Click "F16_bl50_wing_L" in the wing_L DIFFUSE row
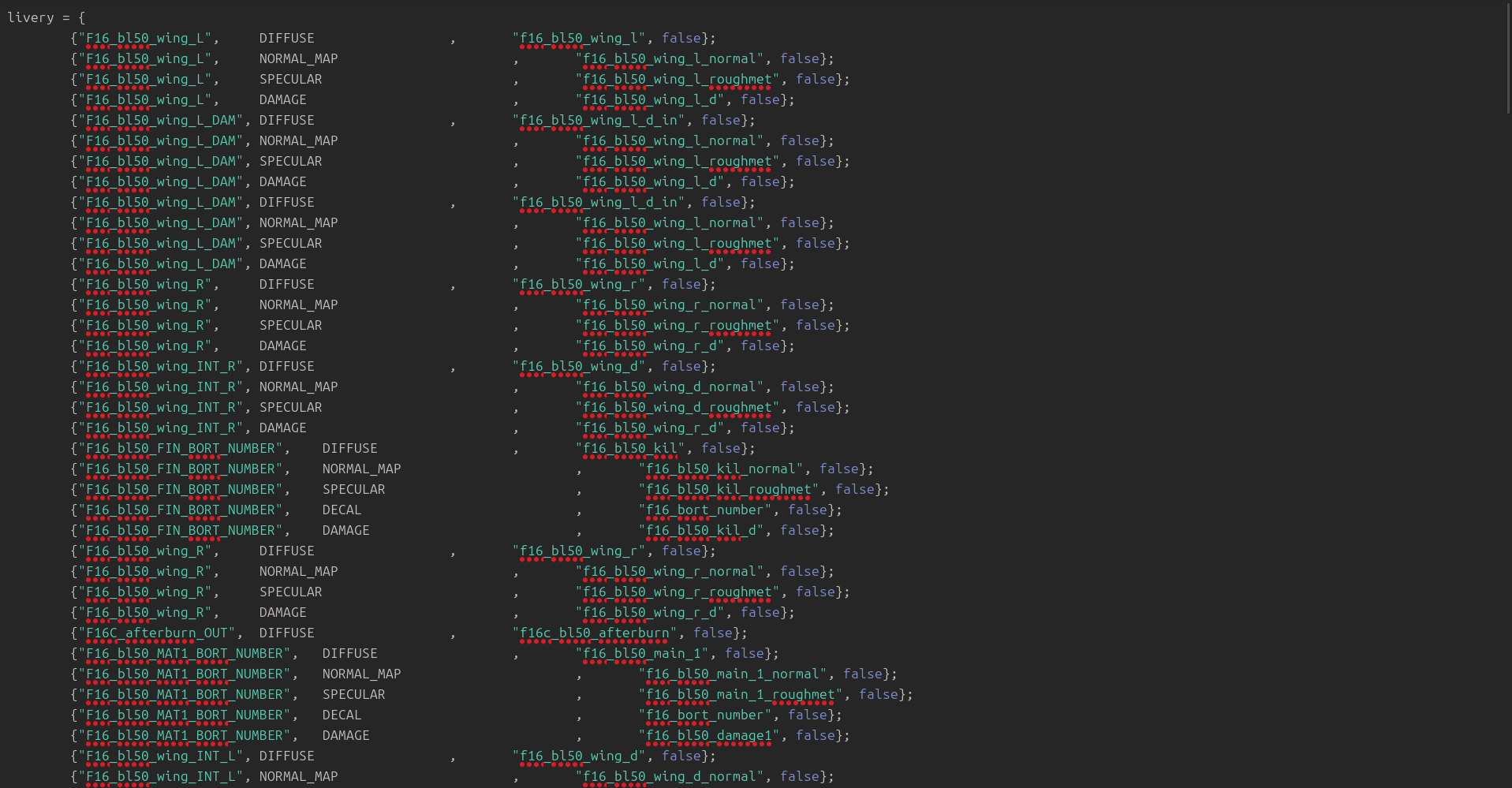The height and width of the screenshot is (788, 1512). [x=145, y=38]
